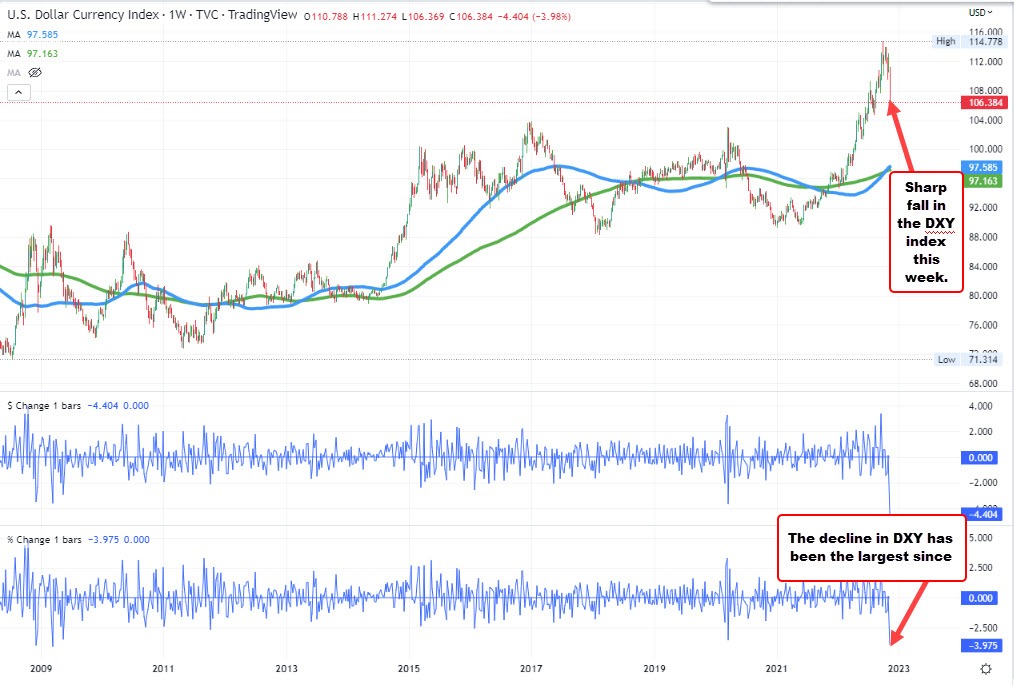Viewport: 1014px width, 686px height.
Task: Click the High 114.778 marker label
Action: point(957,41)
